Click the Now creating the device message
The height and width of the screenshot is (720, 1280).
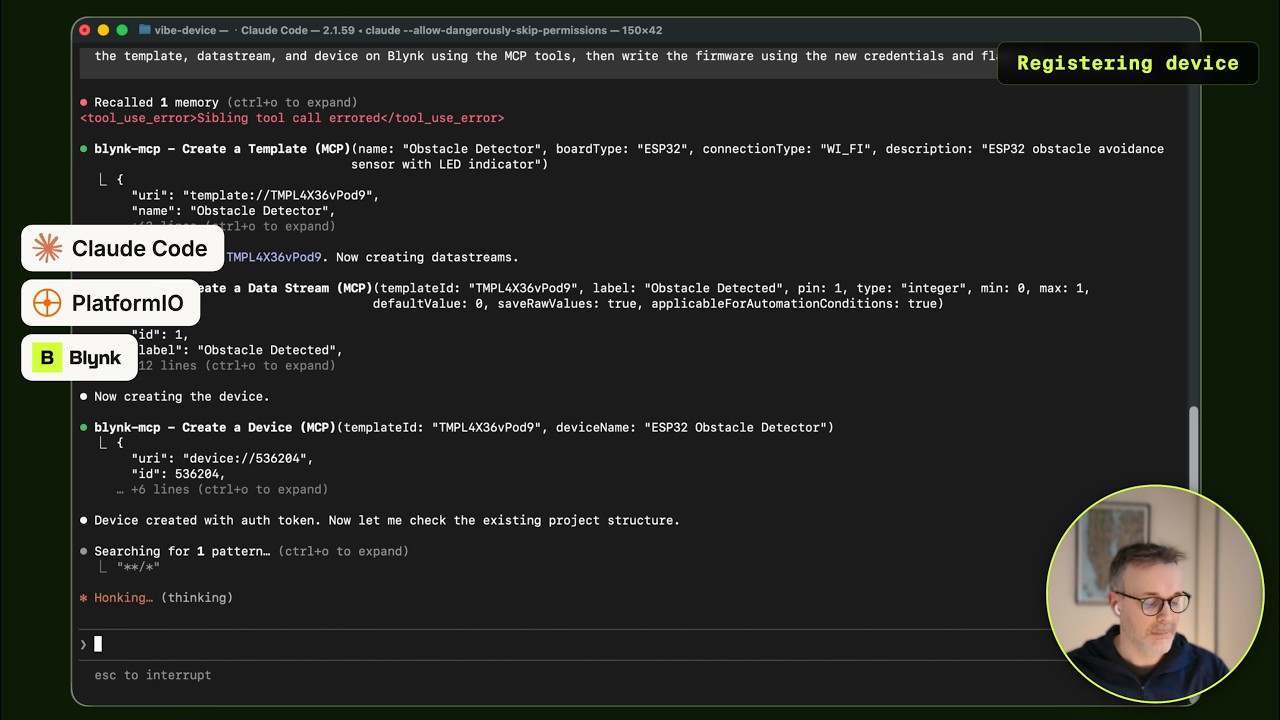click(182, 397)
